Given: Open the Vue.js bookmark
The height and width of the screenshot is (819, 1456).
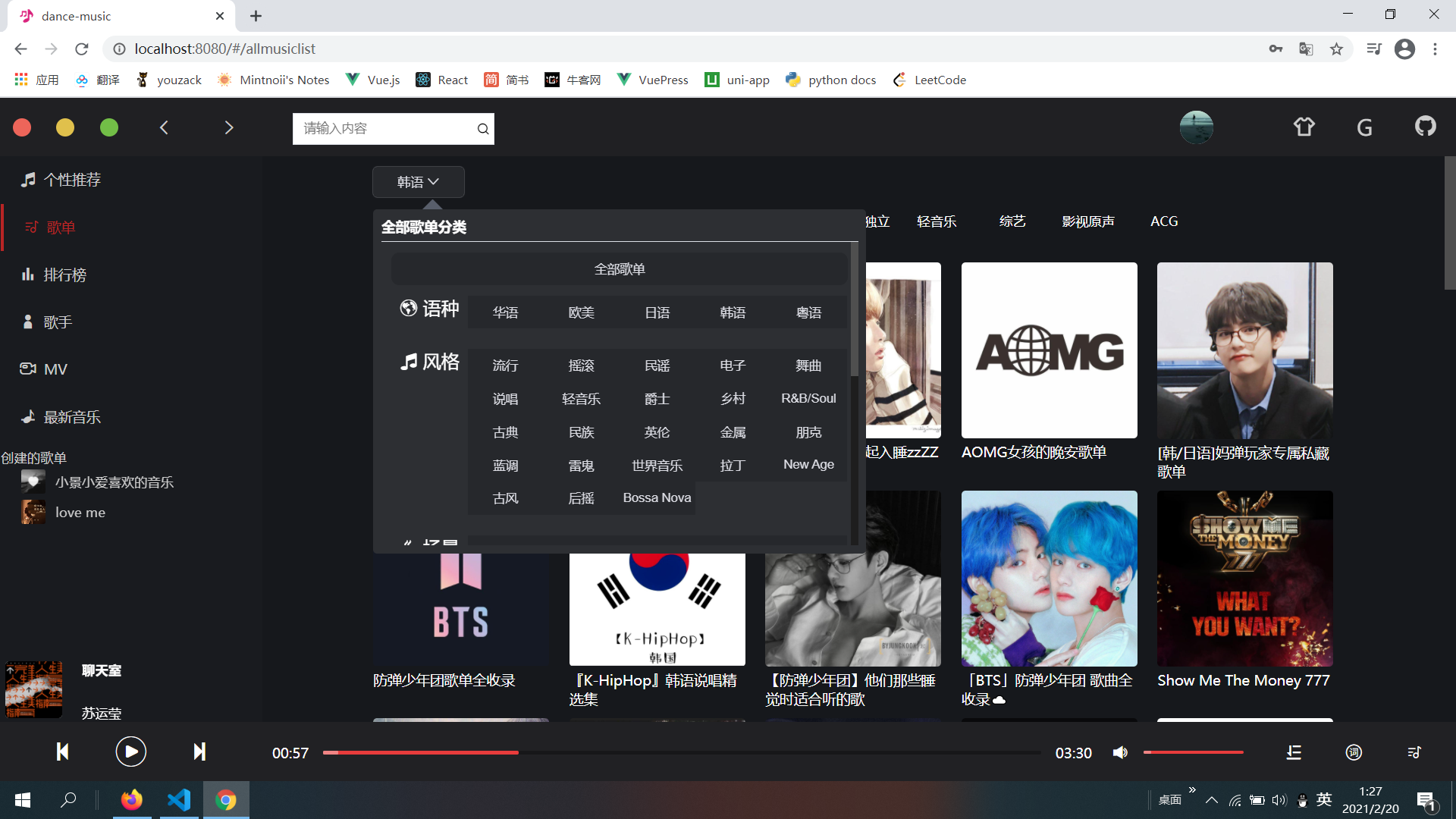Looking at the screenshot, I should 372,80.
